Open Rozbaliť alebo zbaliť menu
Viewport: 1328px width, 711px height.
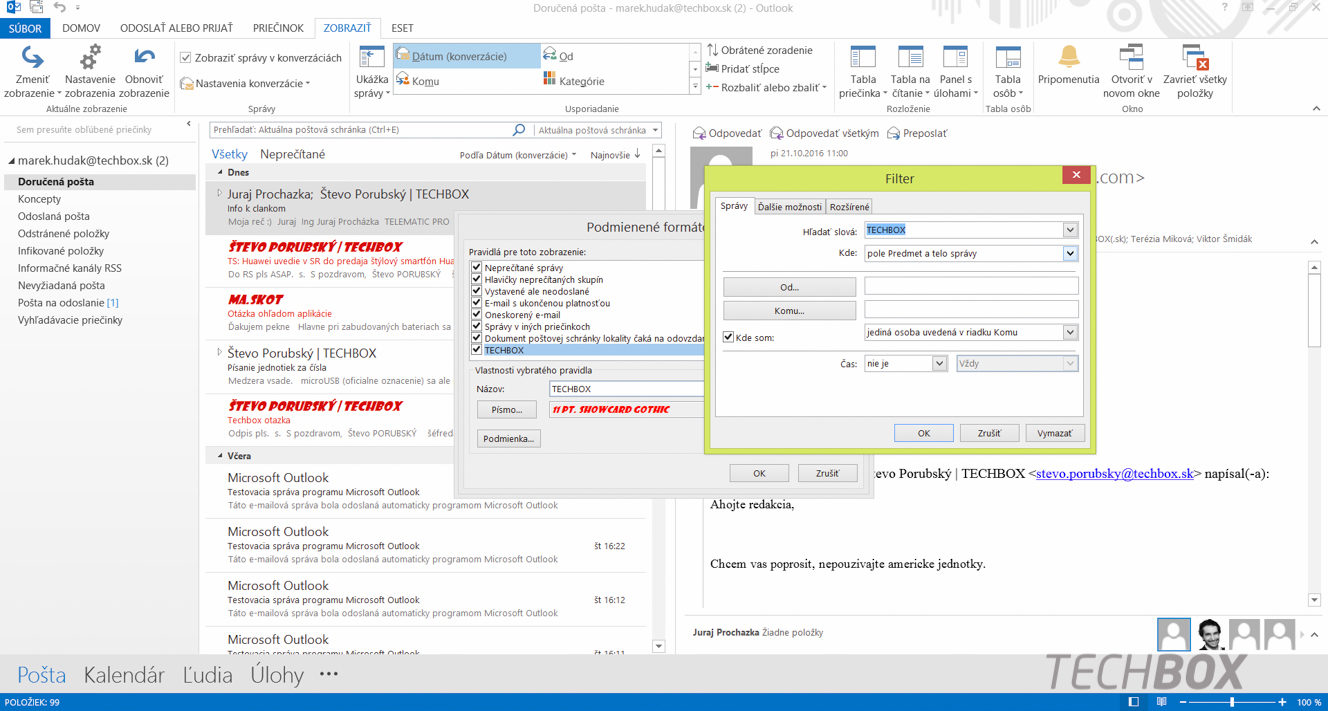tap(766, 88)
